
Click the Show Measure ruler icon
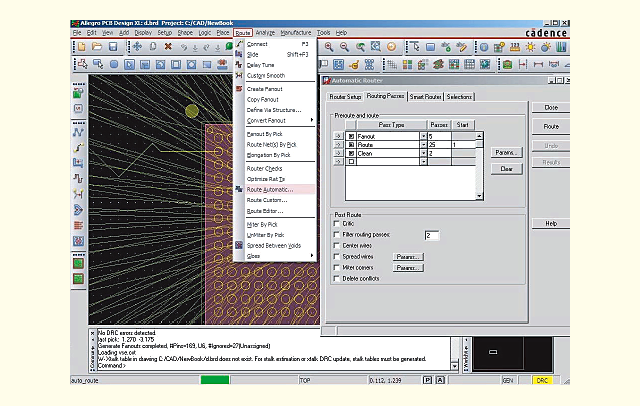point(515,47)
